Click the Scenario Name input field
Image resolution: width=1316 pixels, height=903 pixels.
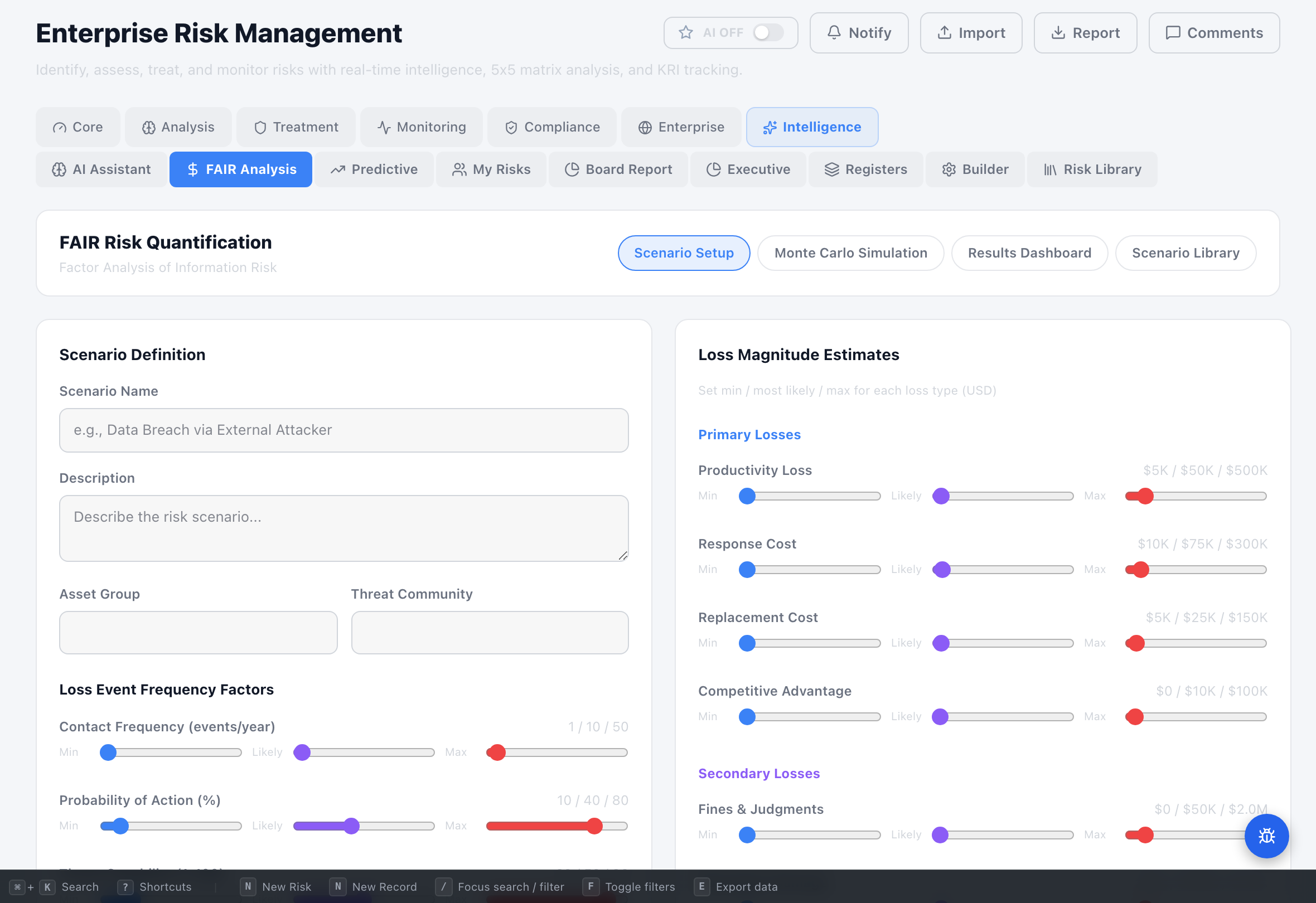click(x=343, y=430)
